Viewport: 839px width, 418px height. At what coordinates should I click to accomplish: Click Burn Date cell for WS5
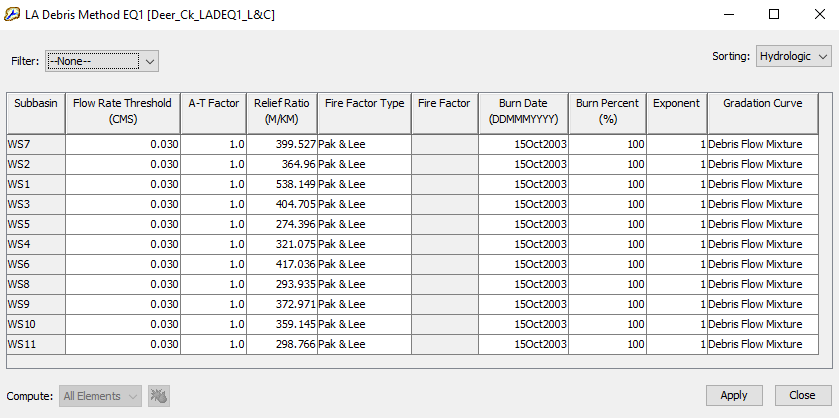click(523, 224)
